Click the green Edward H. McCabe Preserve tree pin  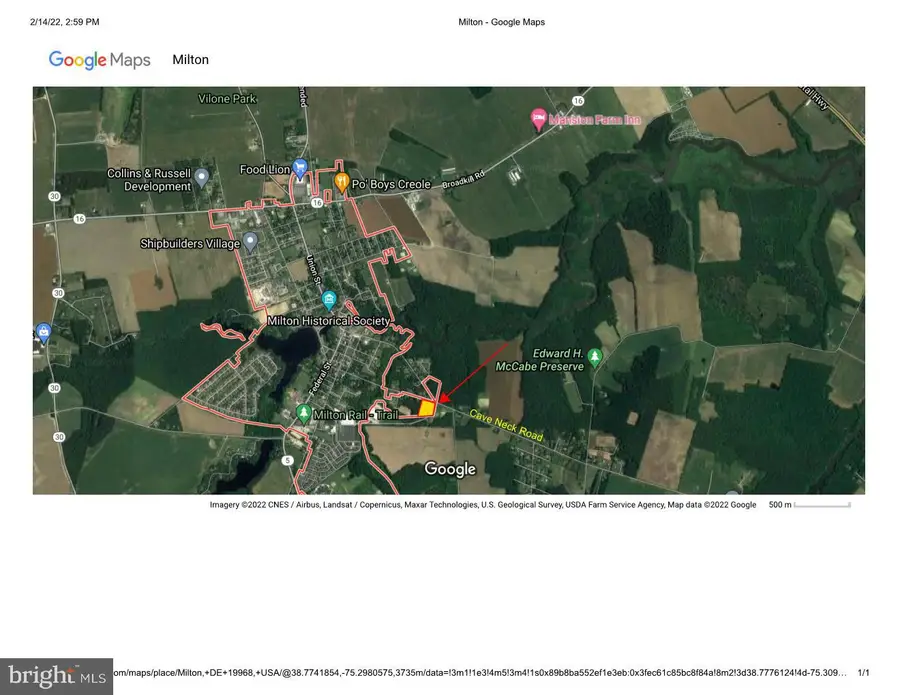click(x=595, y=354)
